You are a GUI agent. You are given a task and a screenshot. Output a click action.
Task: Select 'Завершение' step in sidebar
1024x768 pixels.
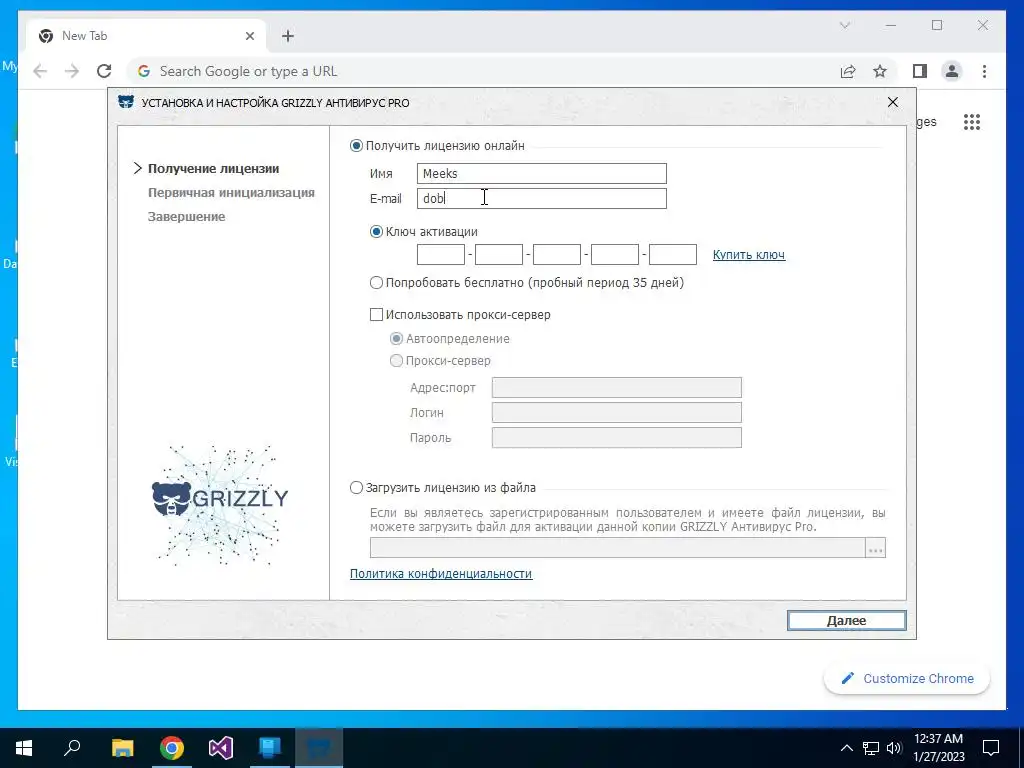[186, 217]
